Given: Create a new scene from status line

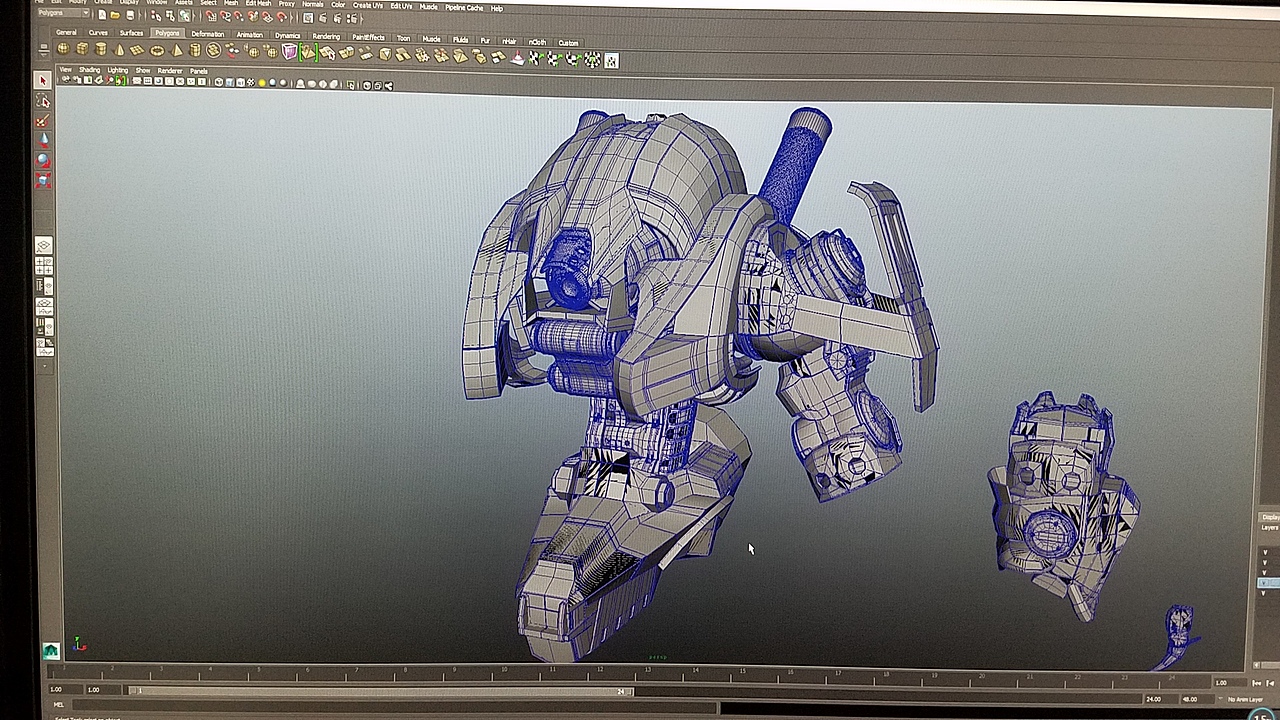Looking at the screenshot, I should tap(103, 15).
